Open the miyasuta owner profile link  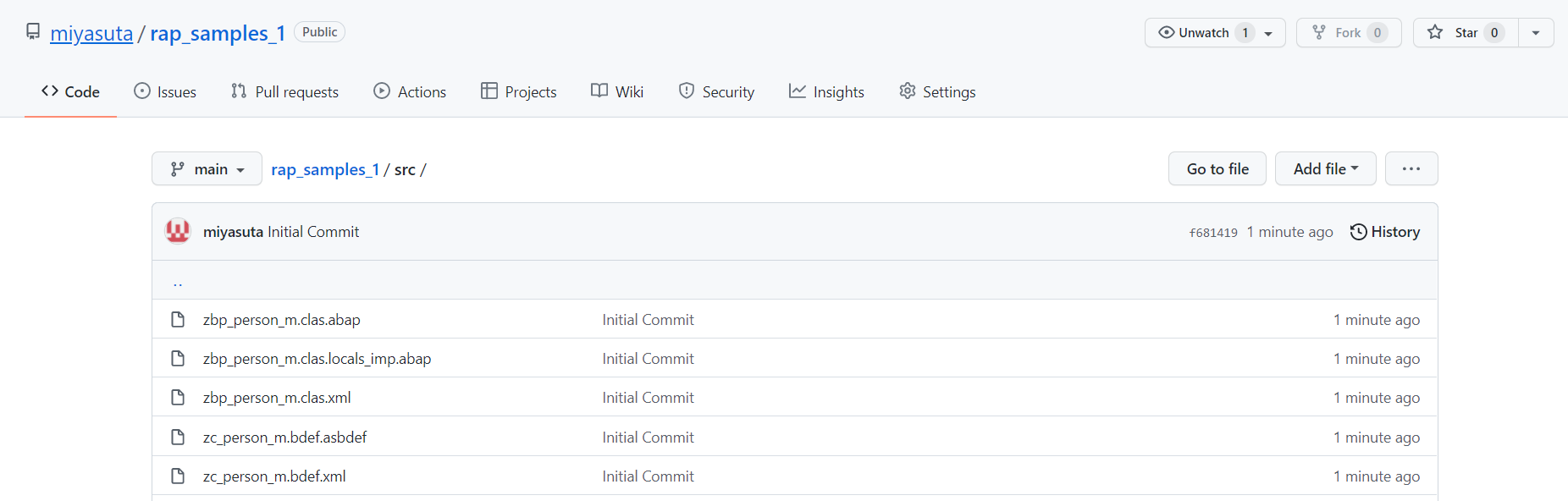[x=91, y=33]
